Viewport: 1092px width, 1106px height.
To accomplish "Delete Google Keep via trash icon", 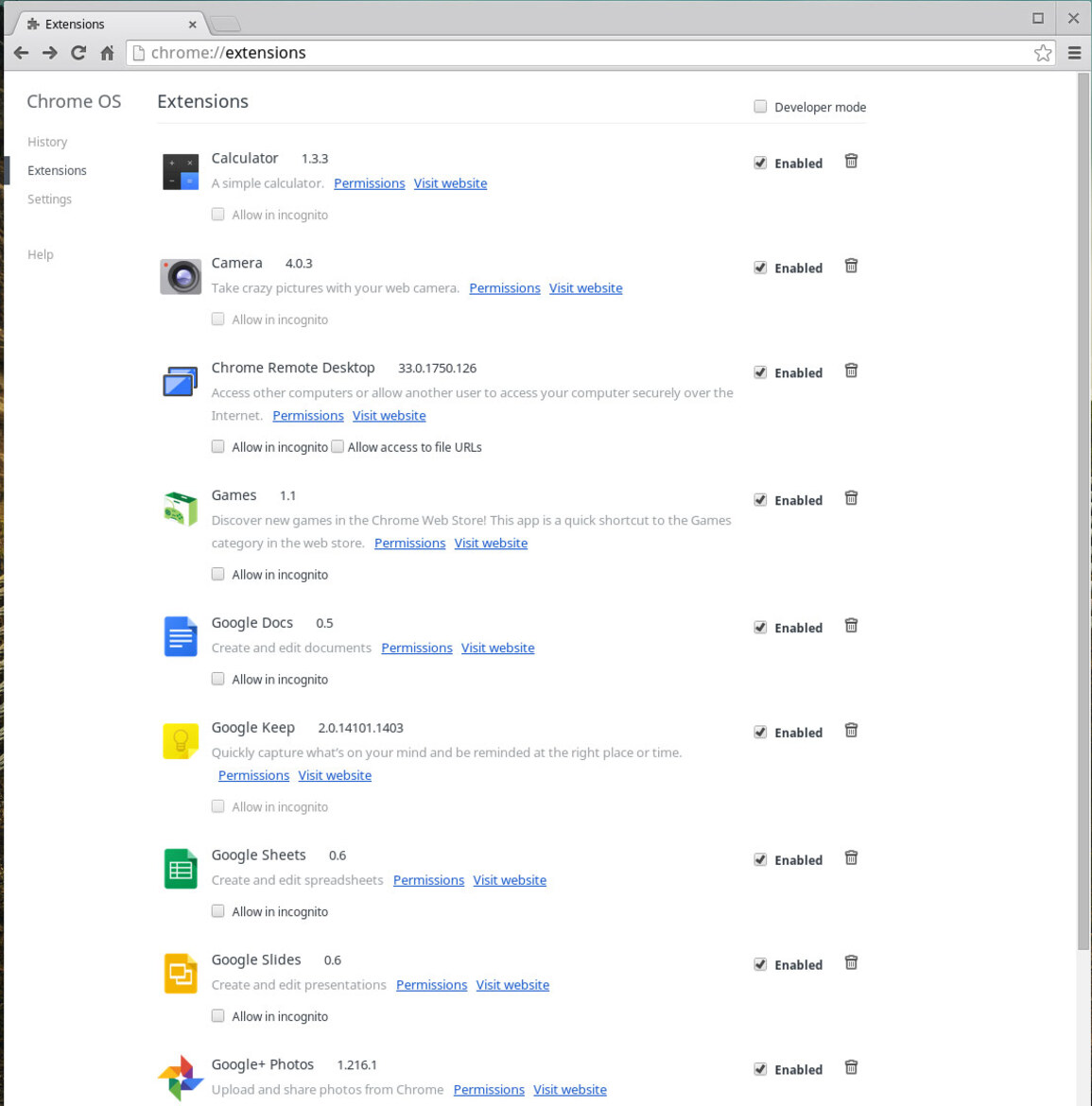I will [852, 731].
